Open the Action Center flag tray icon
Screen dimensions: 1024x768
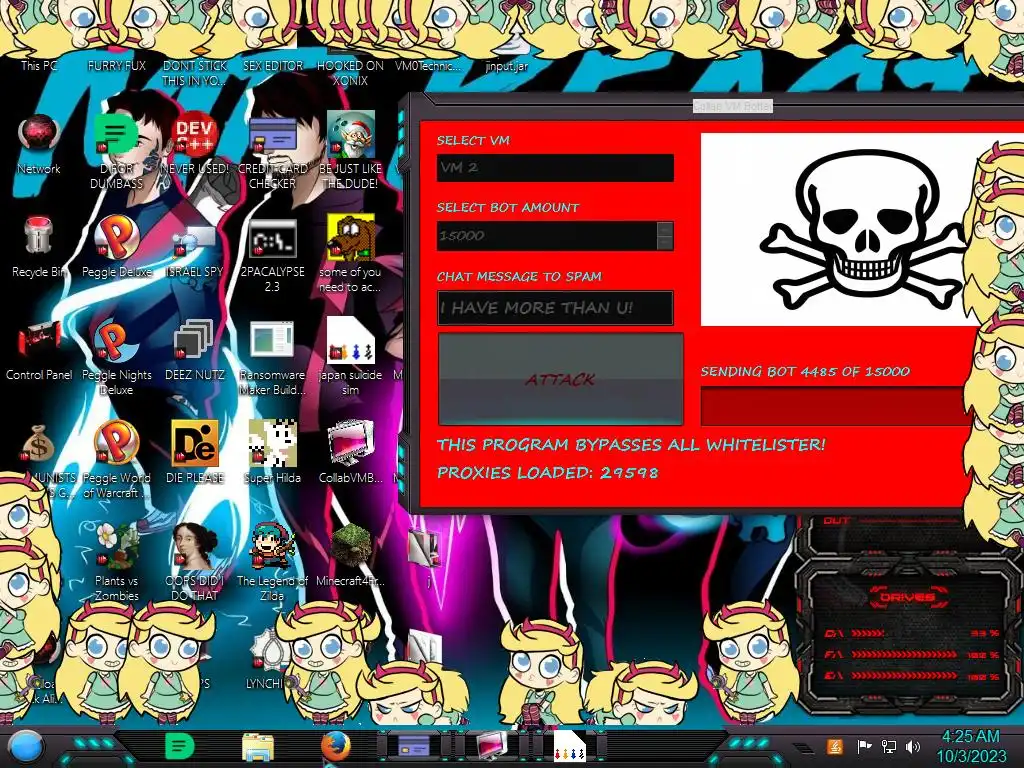864,746
